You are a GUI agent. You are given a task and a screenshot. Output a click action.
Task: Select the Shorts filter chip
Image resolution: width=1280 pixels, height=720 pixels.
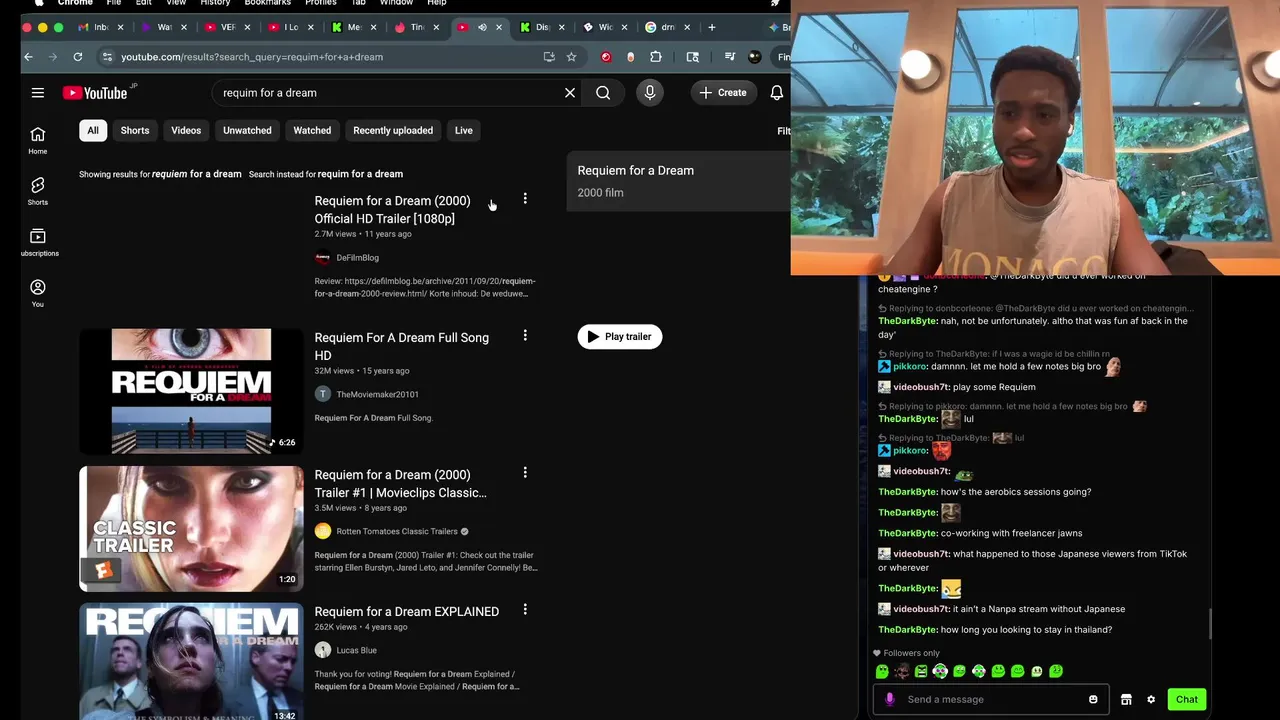(x=135, y=130)
